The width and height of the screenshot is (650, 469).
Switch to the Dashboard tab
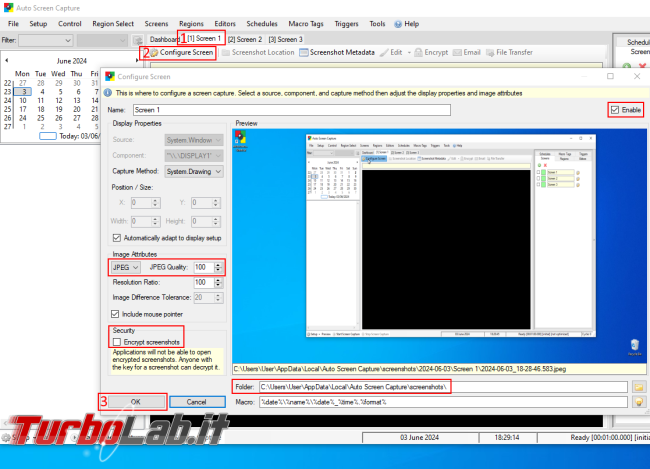(164, 39)
